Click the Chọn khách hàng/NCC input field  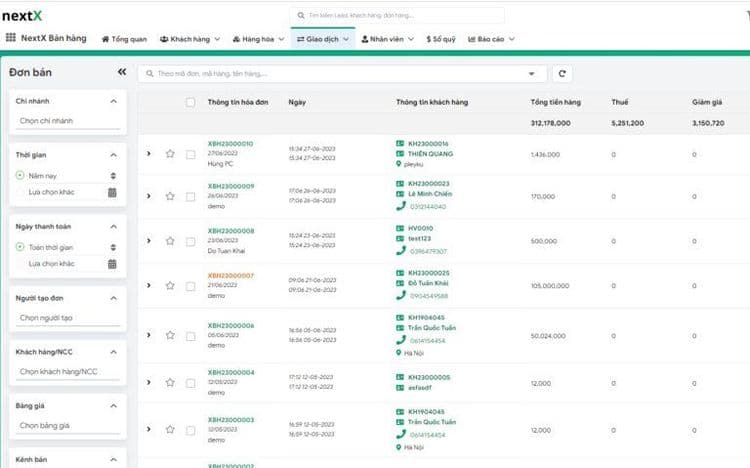[x=65, y=372]
